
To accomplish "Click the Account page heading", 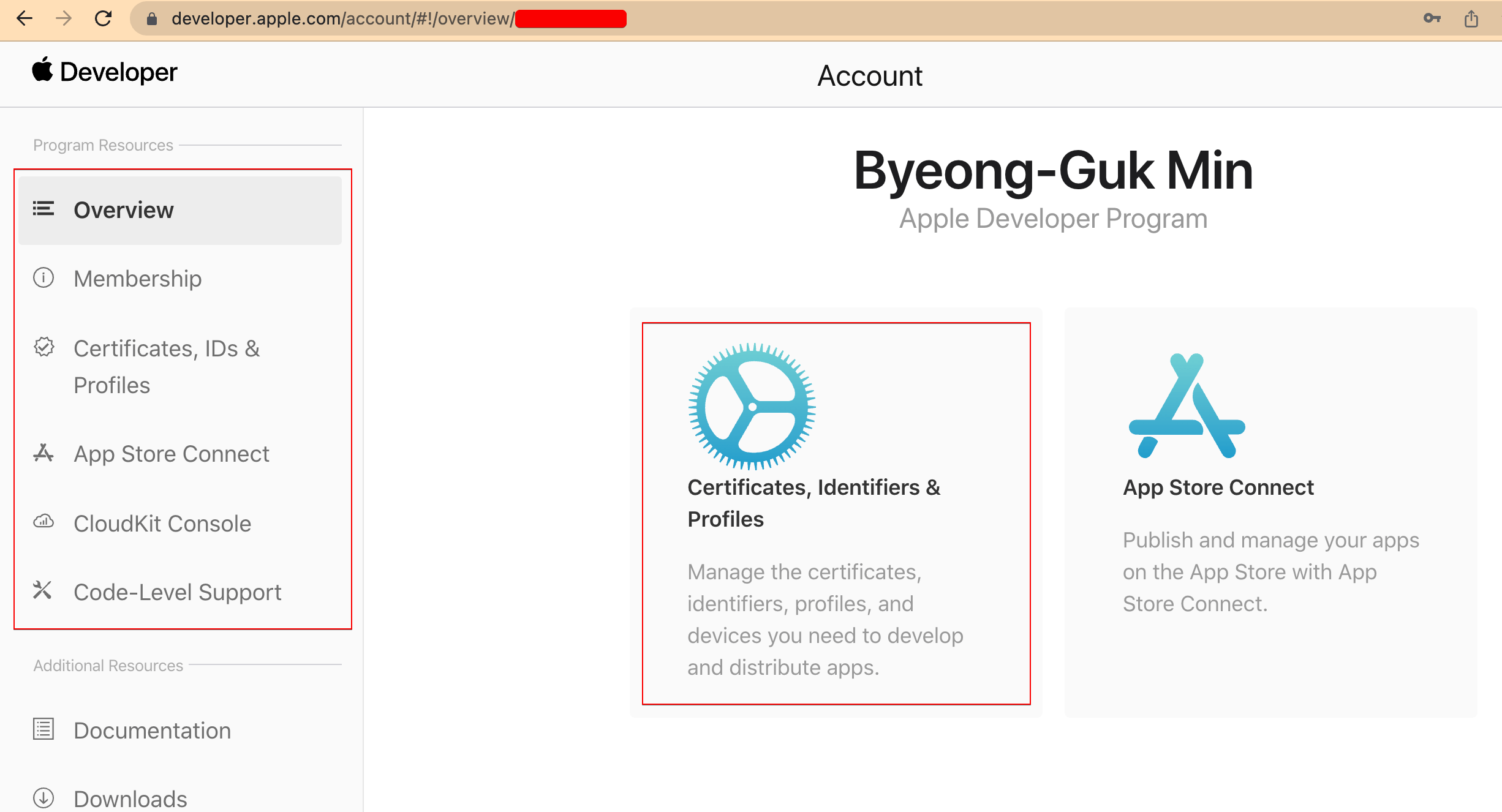I will 870,76.
